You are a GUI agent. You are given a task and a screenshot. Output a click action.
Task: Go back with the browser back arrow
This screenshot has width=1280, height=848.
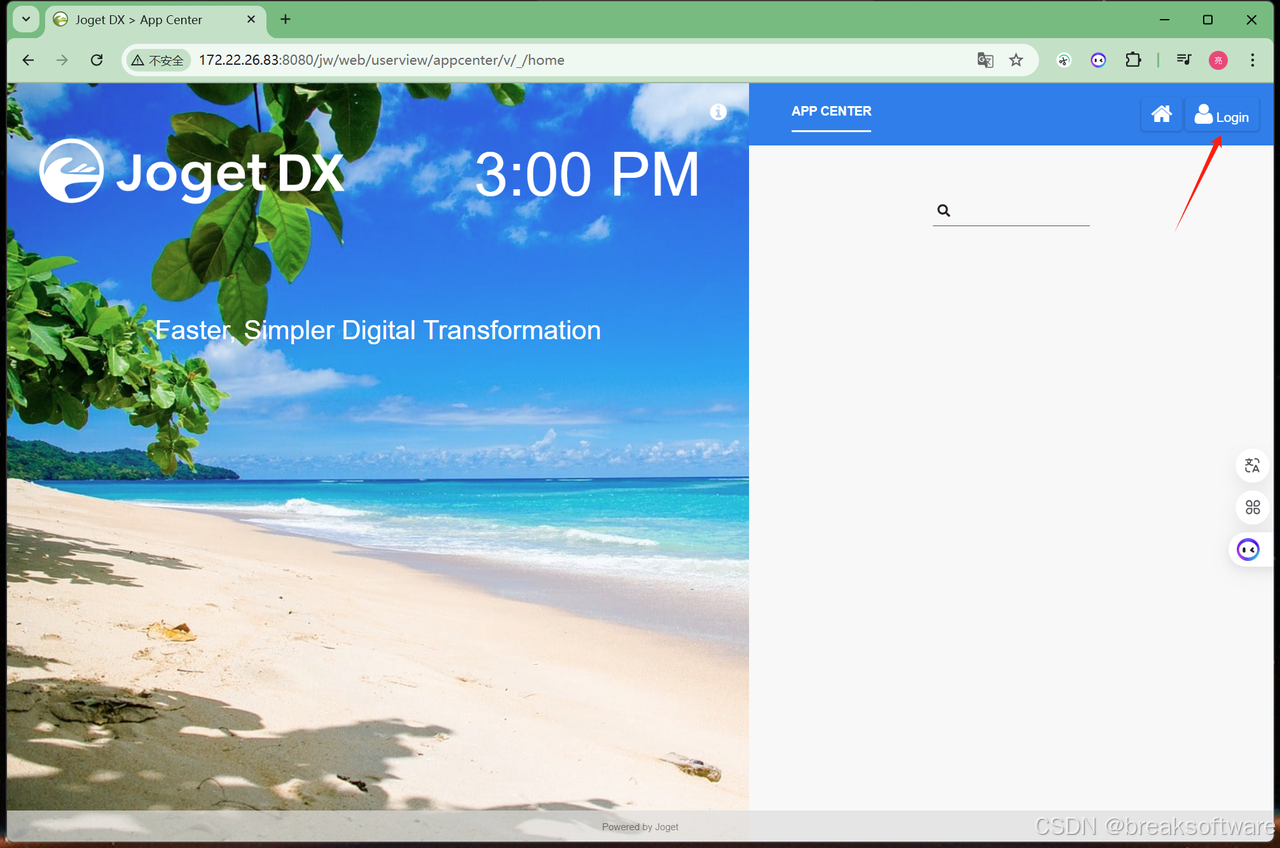pos(28,60)
